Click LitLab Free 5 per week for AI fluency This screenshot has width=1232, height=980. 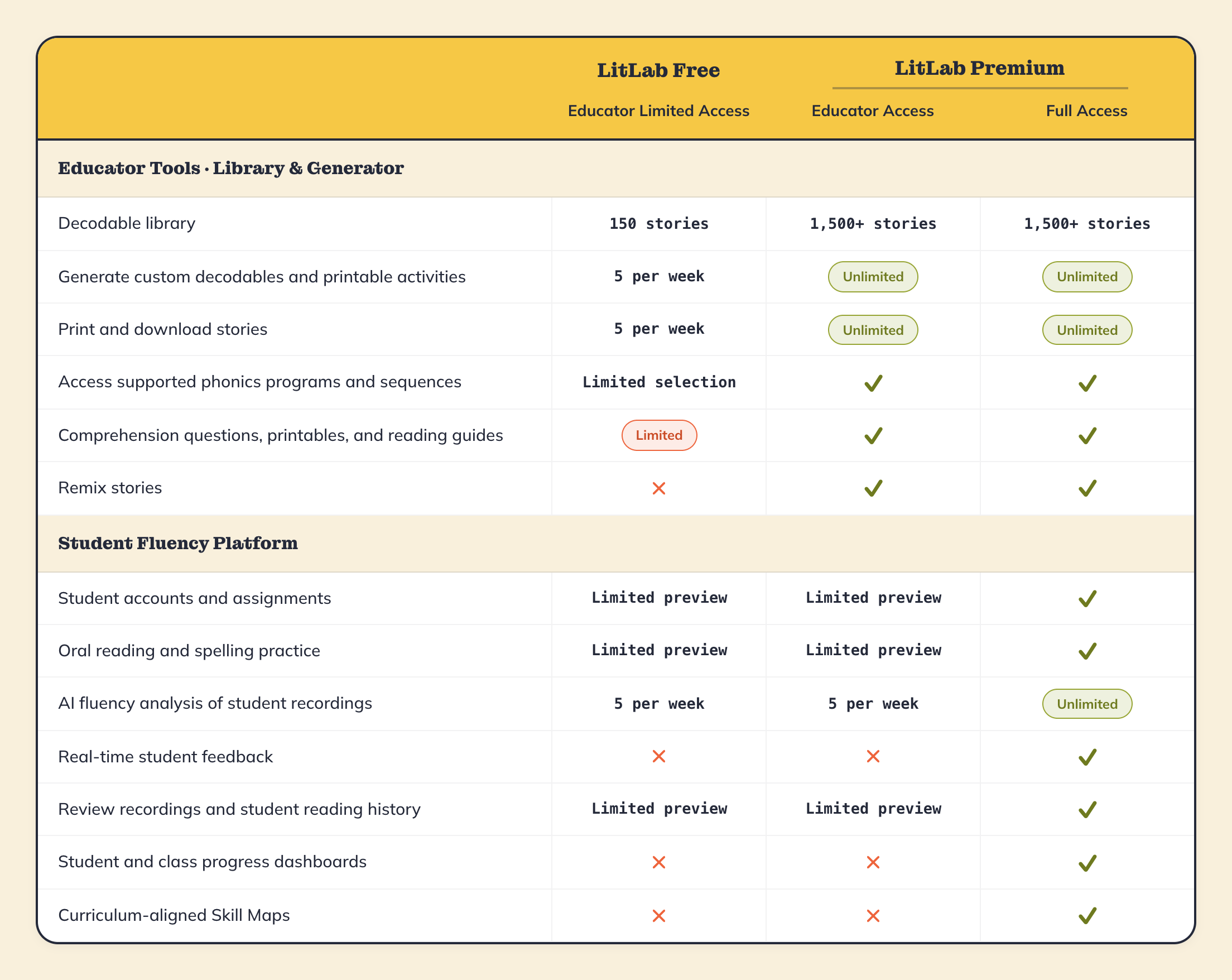click(659, 704)
